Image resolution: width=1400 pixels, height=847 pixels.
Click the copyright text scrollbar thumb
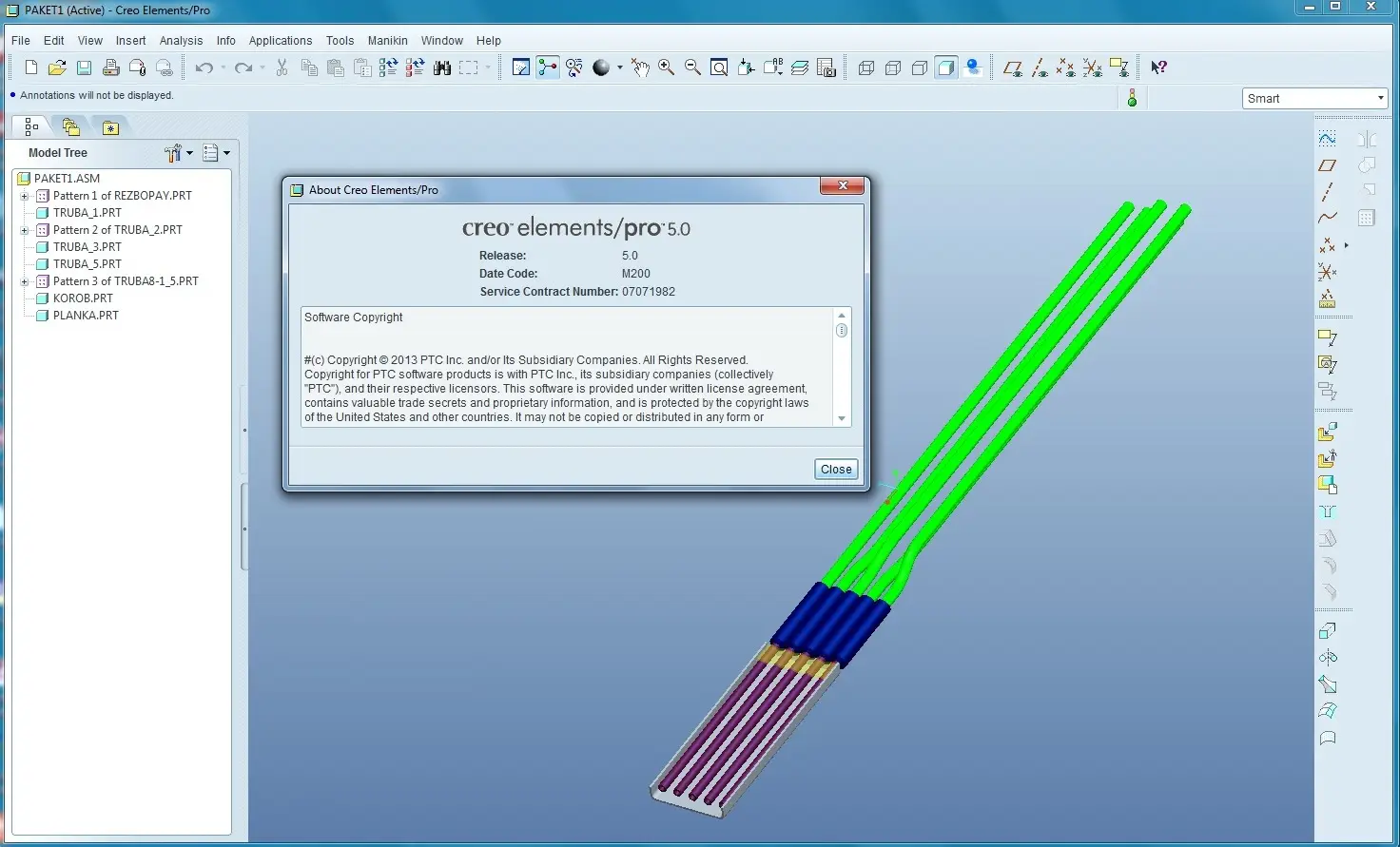pos(842,331)
